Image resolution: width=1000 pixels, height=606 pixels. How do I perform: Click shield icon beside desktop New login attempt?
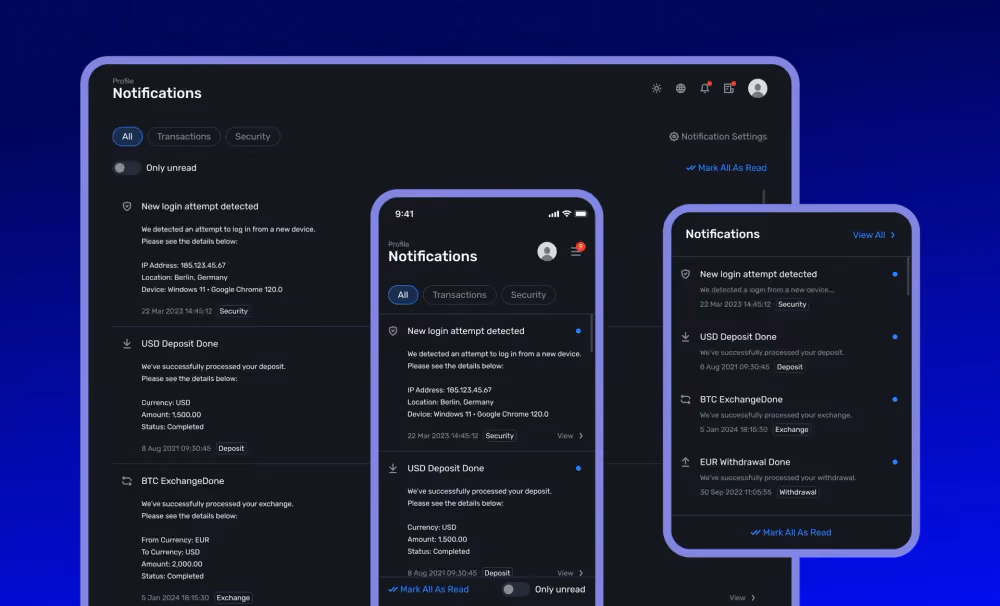click(x=127, y=206)
